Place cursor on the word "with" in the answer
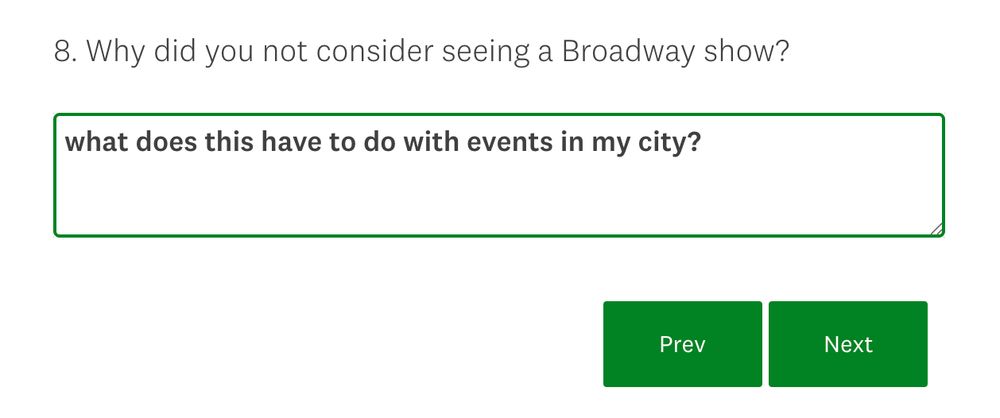Viewport: 1000px width, 418px height. tap(426, 142)
